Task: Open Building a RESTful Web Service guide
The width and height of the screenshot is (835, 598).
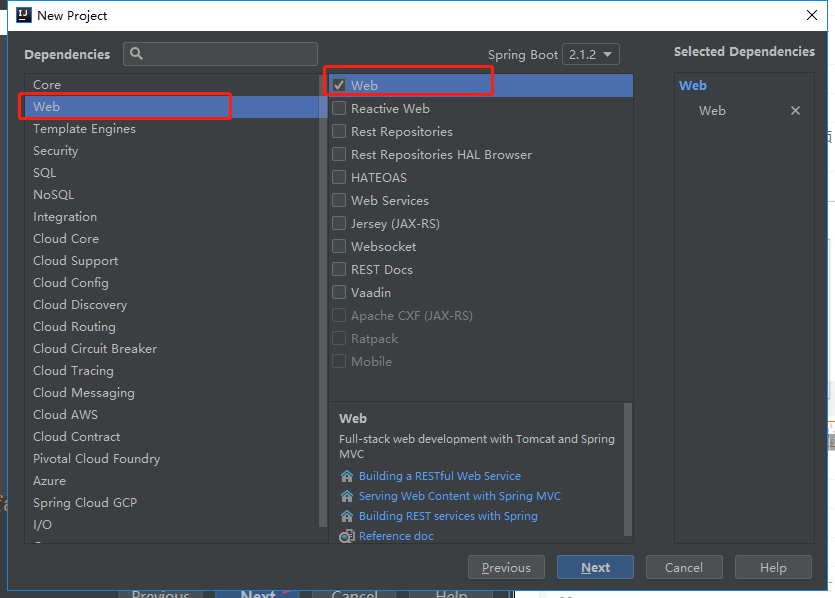Action: [x=439, y=476]
